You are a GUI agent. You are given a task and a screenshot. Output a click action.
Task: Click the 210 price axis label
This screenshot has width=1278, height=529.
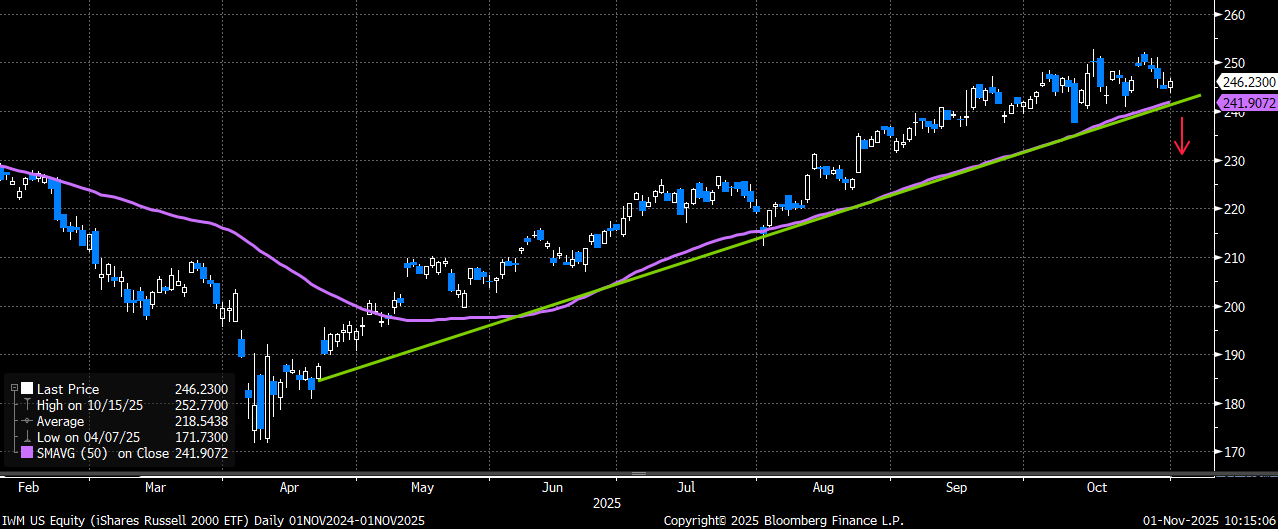pos(1233,258)
